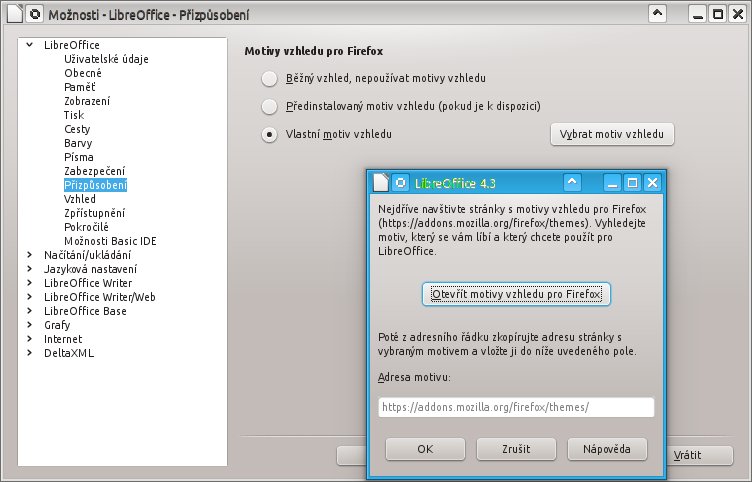Expand the LibreOffice Writer/Web tree node
The width and height of the screenshot is (752, 482).
[x=30, y=296]
